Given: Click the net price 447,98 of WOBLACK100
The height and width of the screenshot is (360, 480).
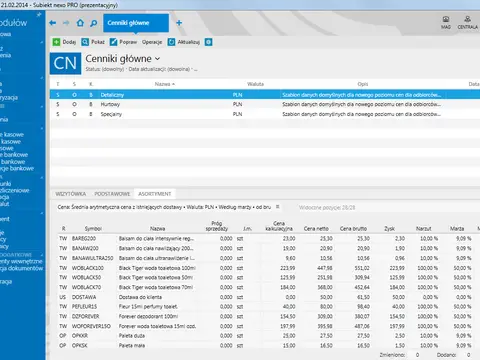Looking at the screenshot, I should (x=325, y=268).
